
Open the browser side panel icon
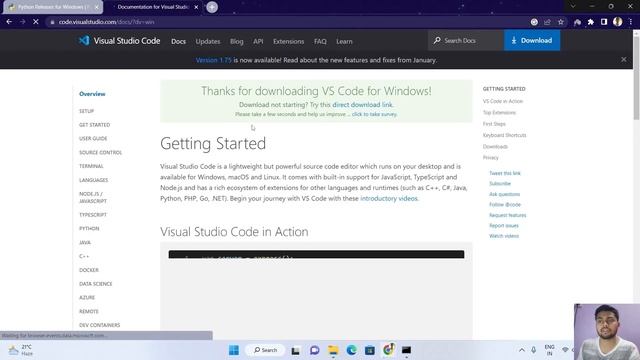604,22
